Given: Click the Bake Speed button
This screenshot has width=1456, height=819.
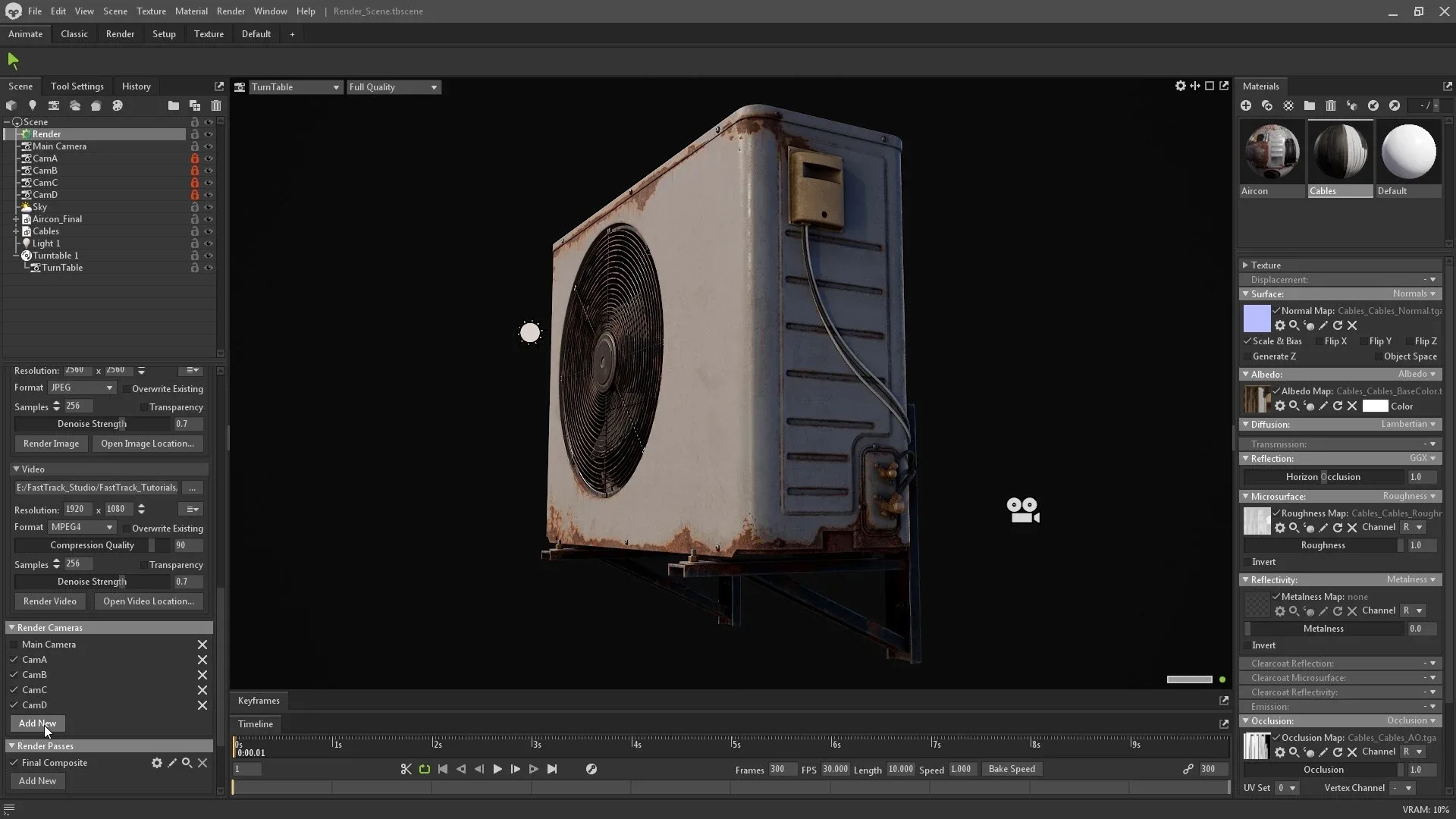Looking at the screenshot, I should (x=1011, y=769).
